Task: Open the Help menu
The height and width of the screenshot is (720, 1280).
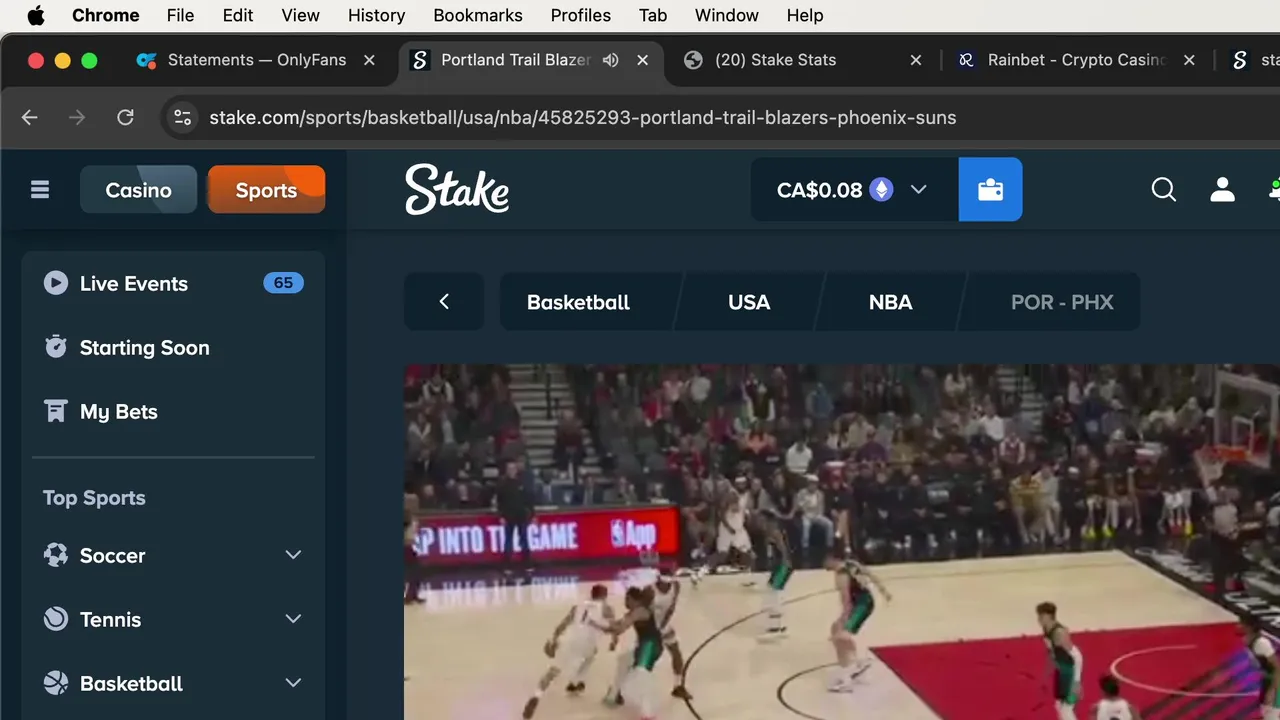Action: click(805, 15)
